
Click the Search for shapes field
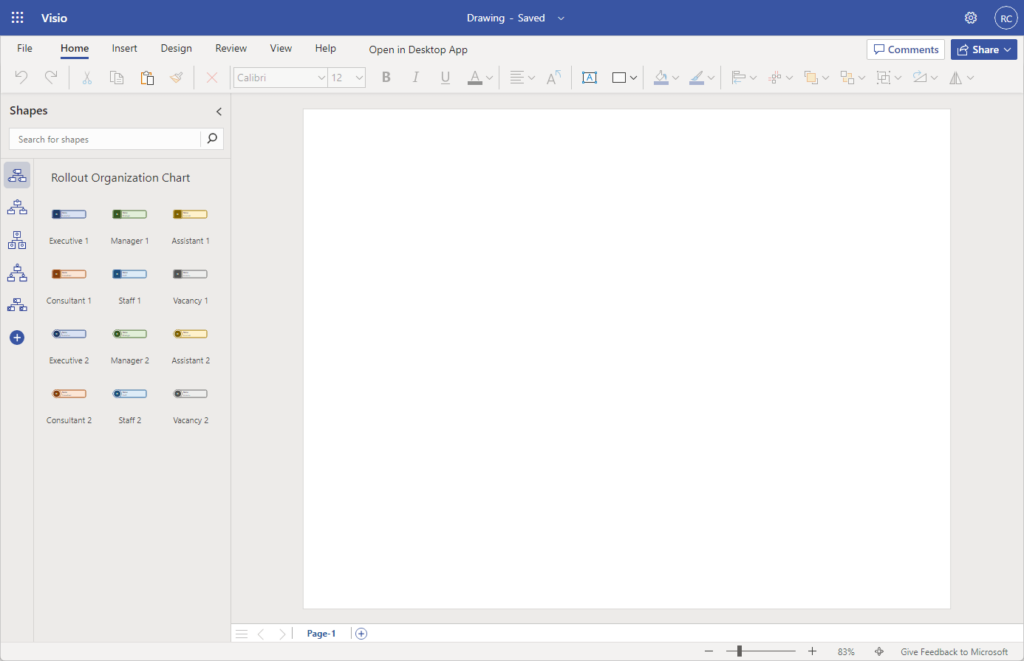(104, 139)
